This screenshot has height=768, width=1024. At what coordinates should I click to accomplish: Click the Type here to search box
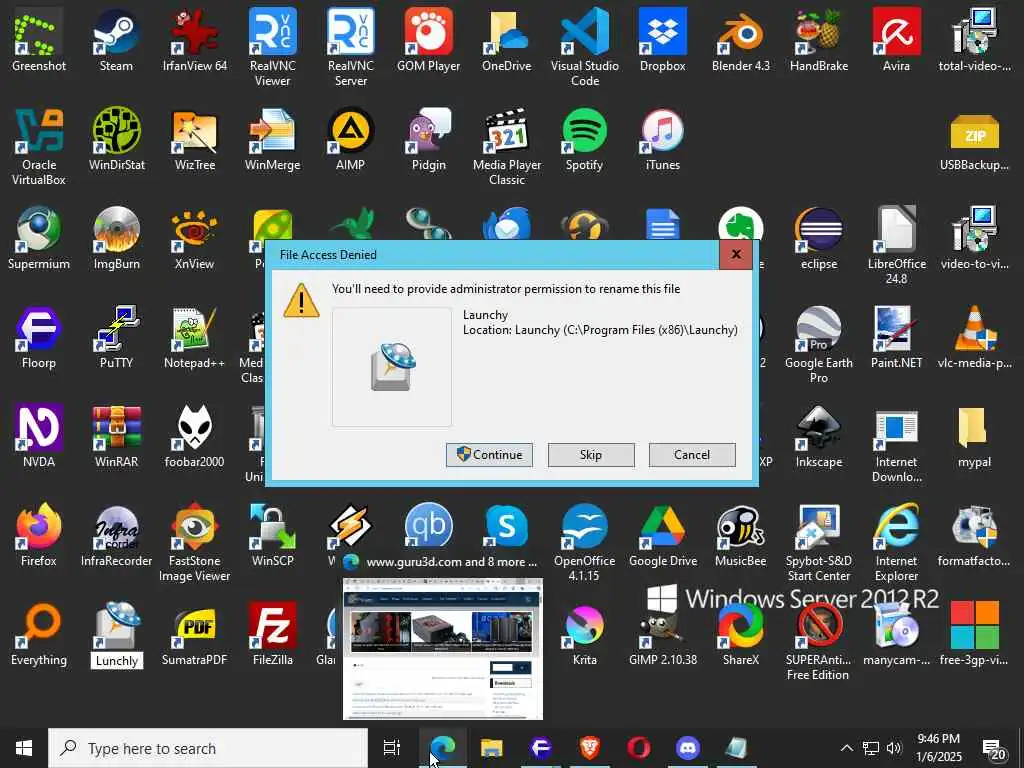click(208, 748)
